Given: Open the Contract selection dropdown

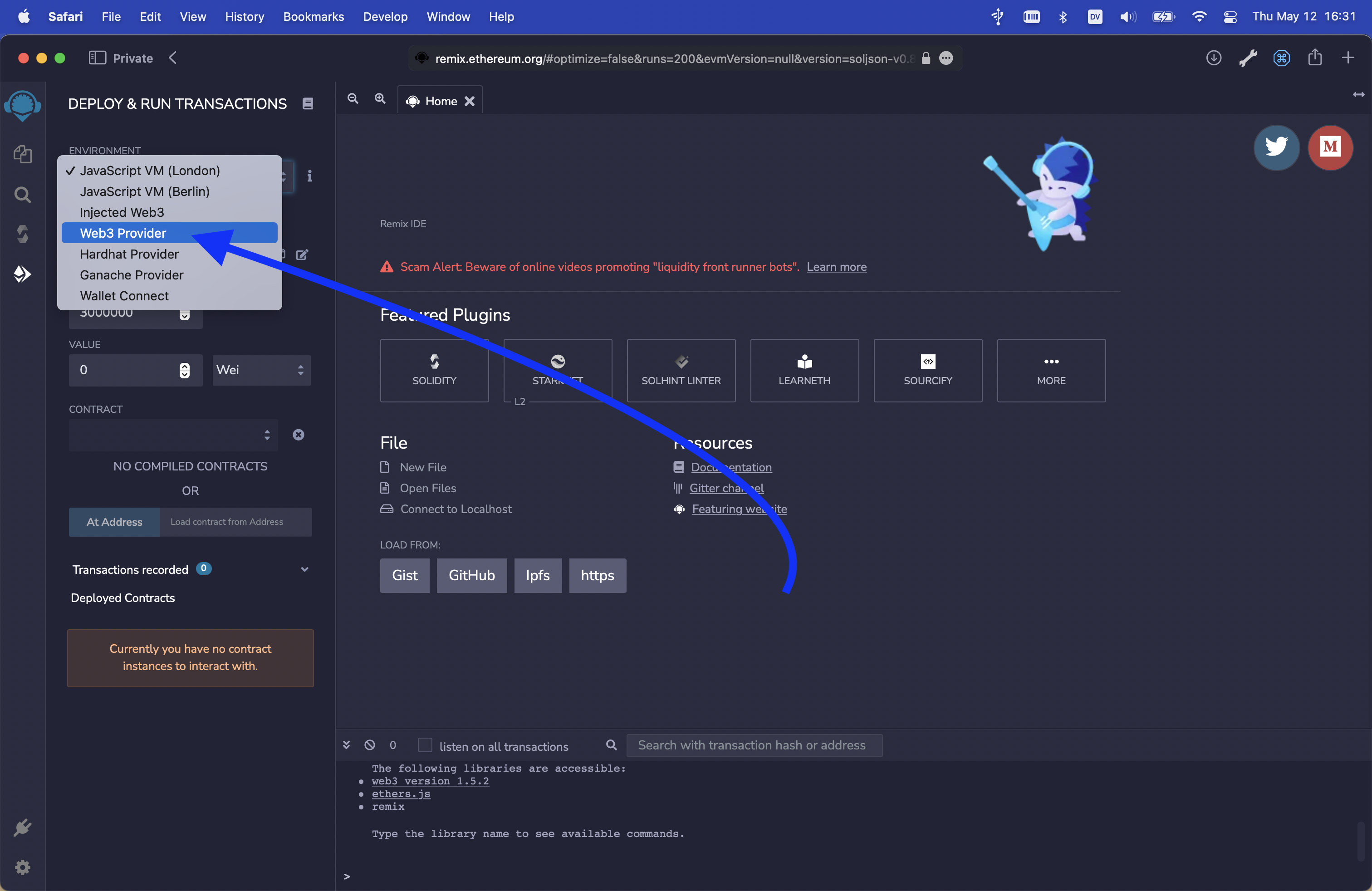Looking at the screenshot, I should (173, 435).
